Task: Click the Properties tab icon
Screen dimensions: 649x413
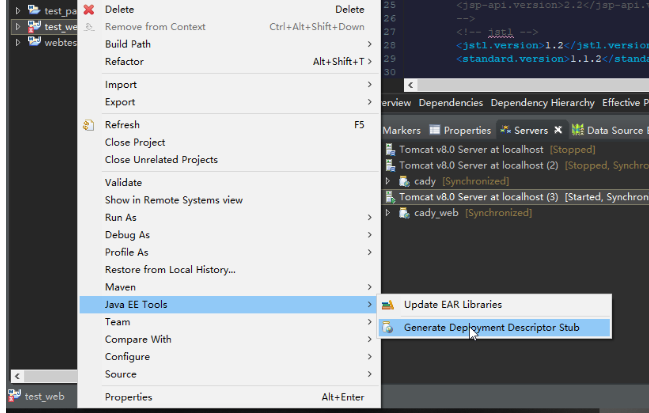Action: point(435,130)
